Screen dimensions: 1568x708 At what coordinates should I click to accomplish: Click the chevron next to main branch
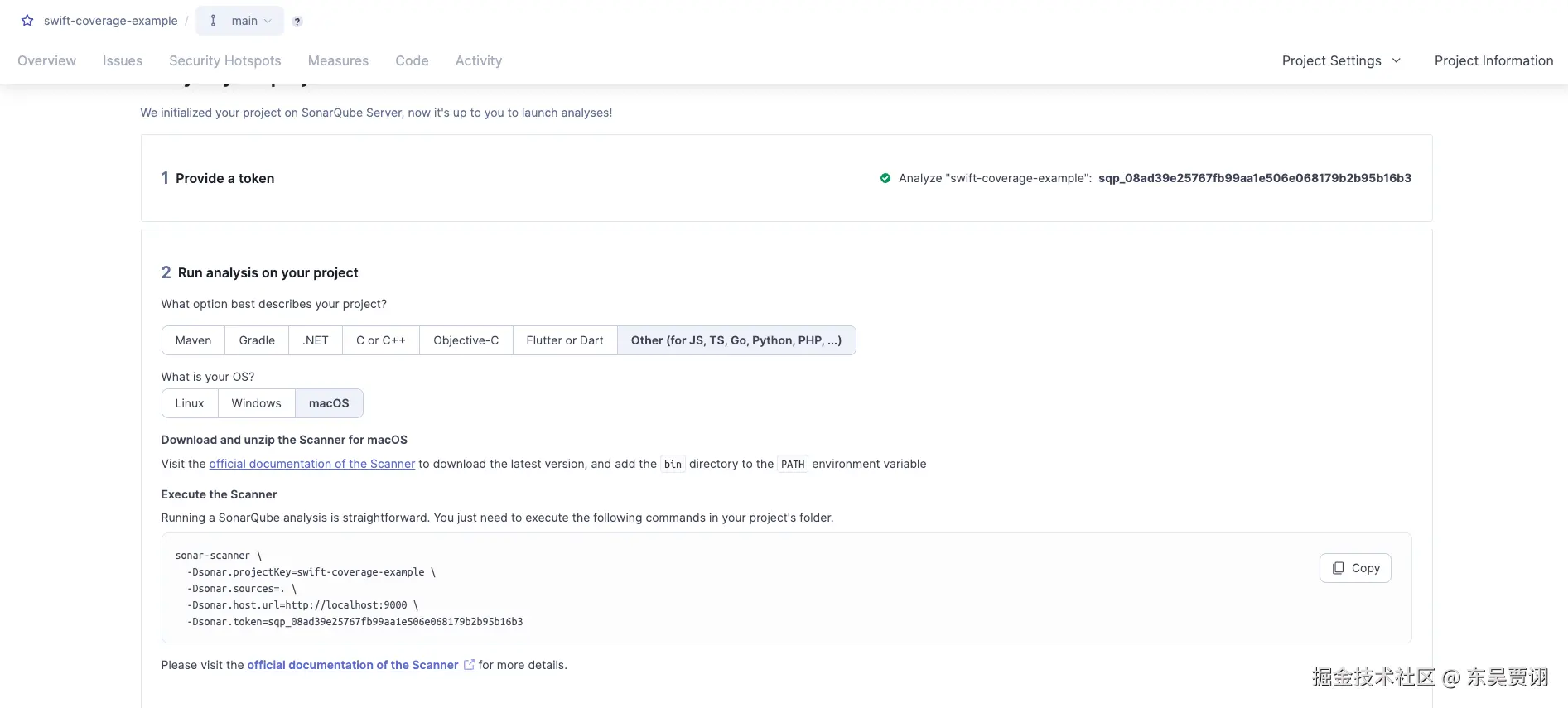(x=268, y=22)
